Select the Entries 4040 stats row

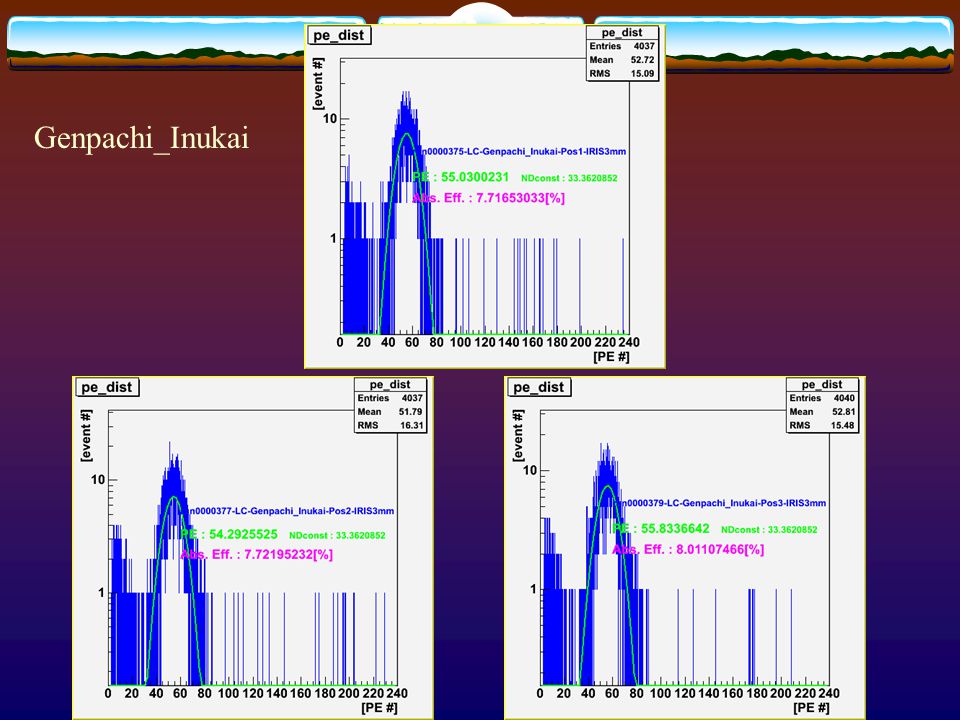pyautogui.click(x=822, y=398)
